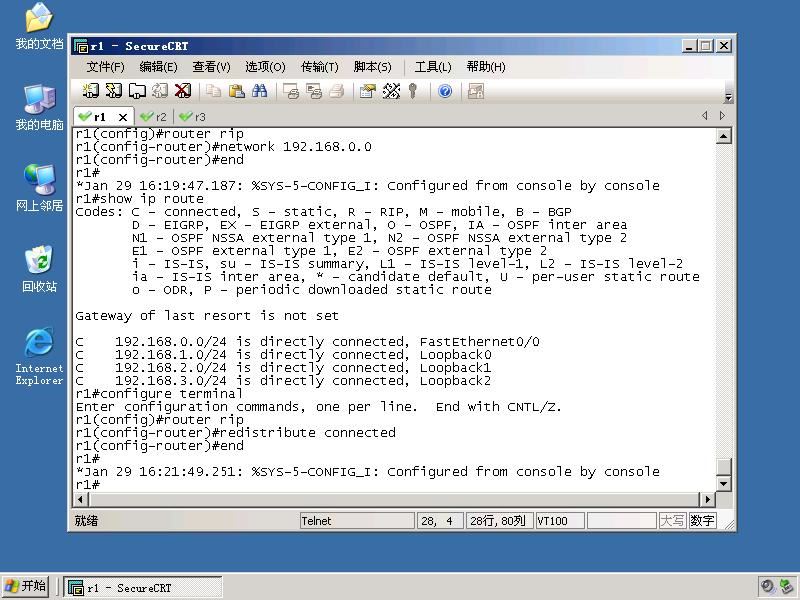This screenshot has width=800, height=600.
Task: Click the Quick Connect lightning icon
Action: pos(113,91)
